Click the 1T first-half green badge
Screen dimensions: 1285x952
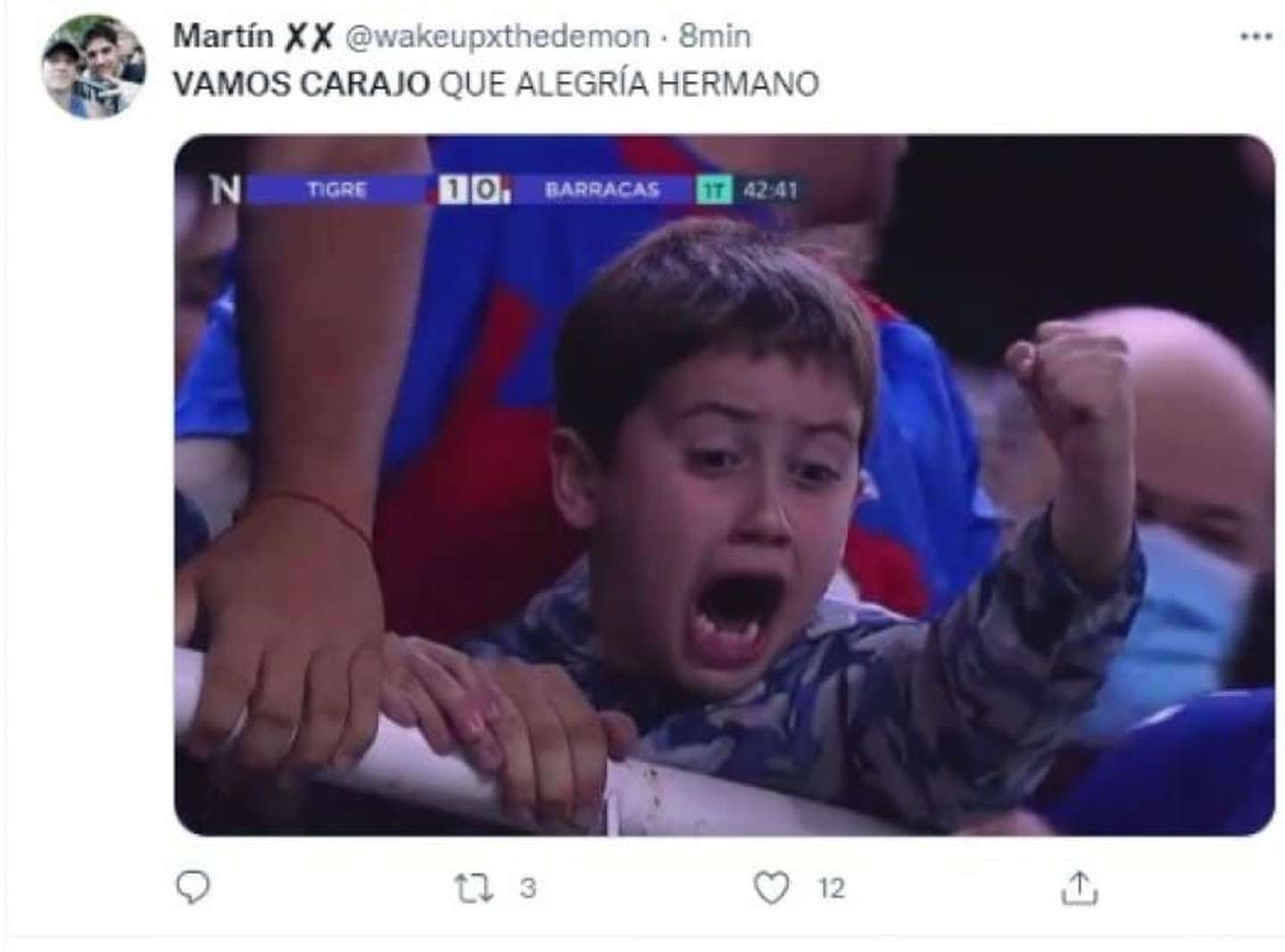coord(714,190)
